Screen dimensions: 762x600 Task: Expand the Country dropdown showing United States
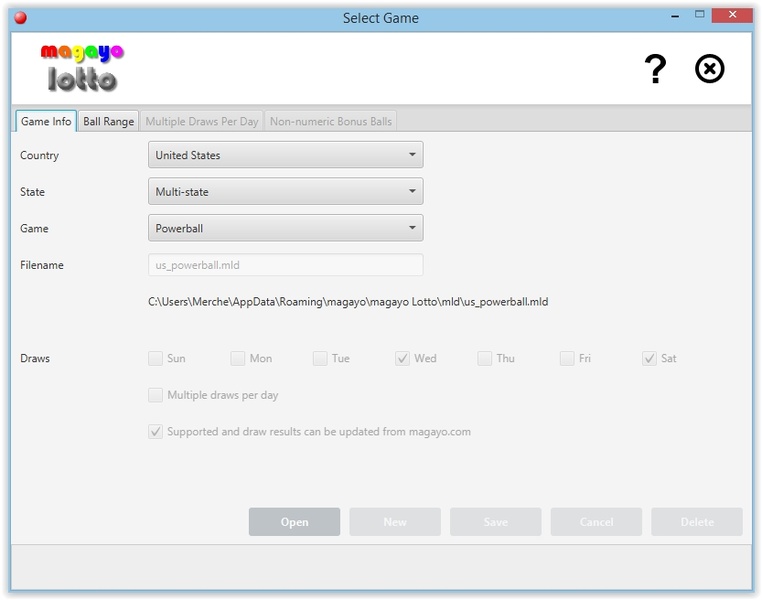tap(286, 155)
